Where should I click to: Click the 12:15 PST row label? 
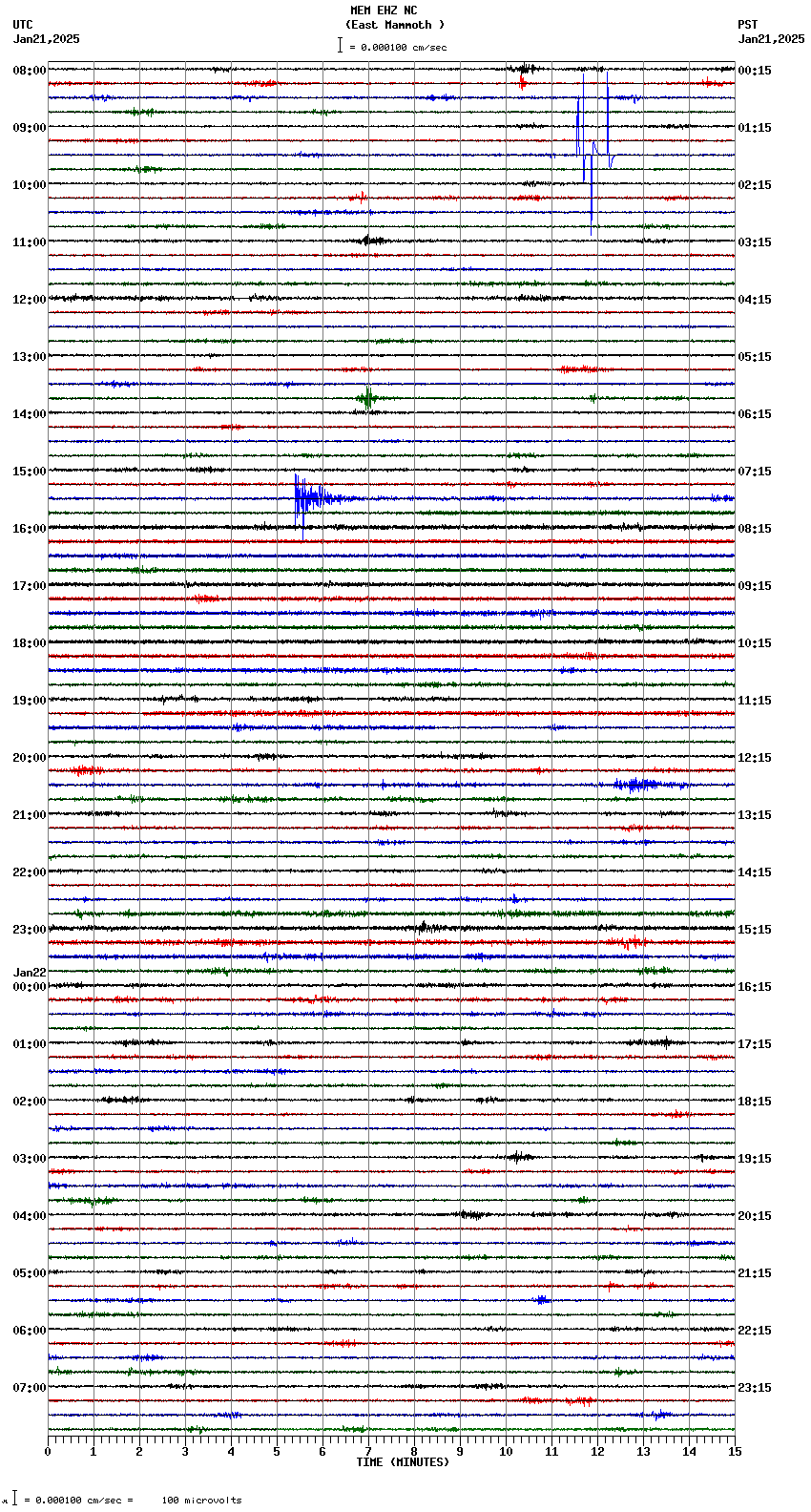[755, 758]
